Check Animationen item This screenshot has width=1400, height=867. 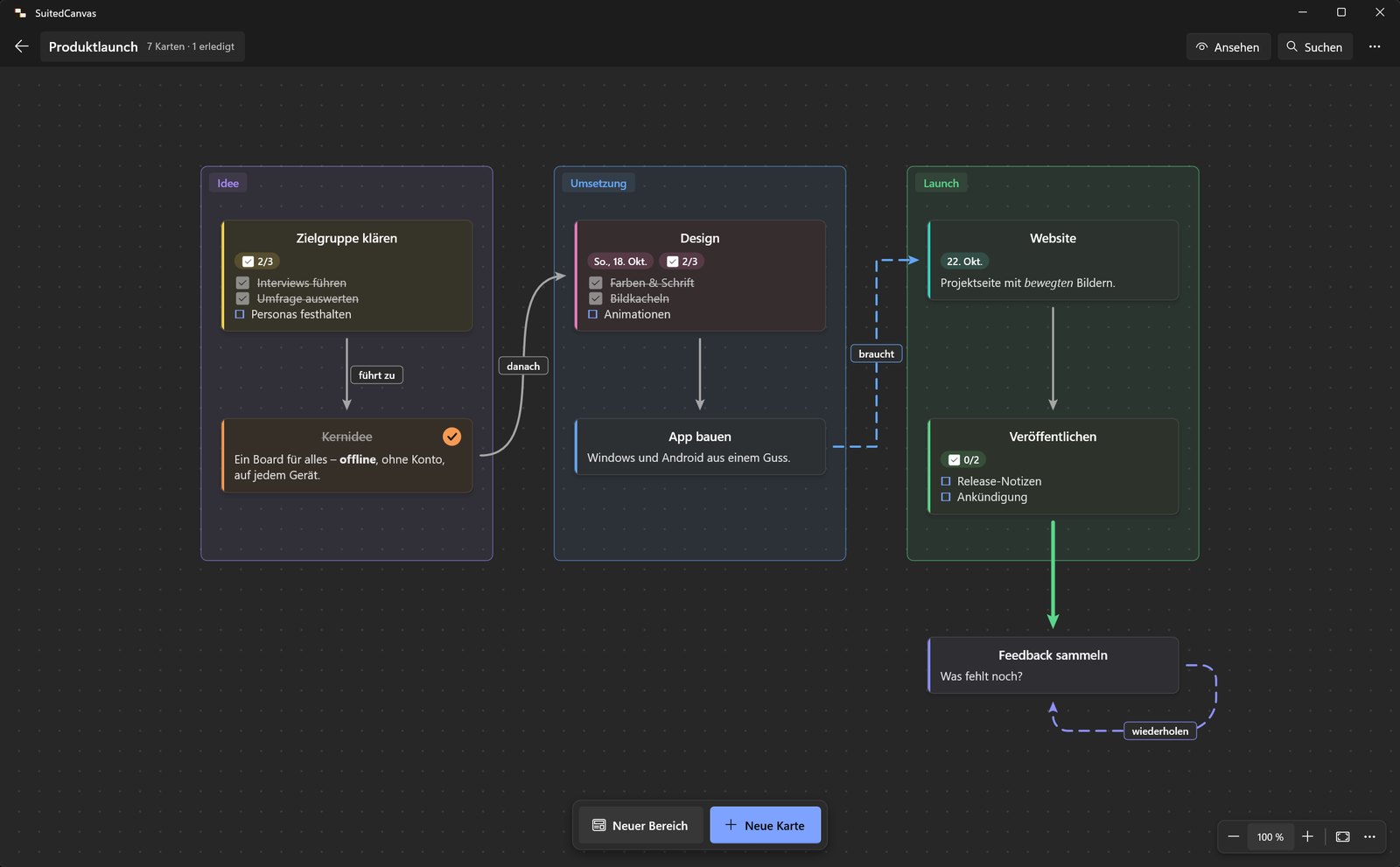coord(593,314)
